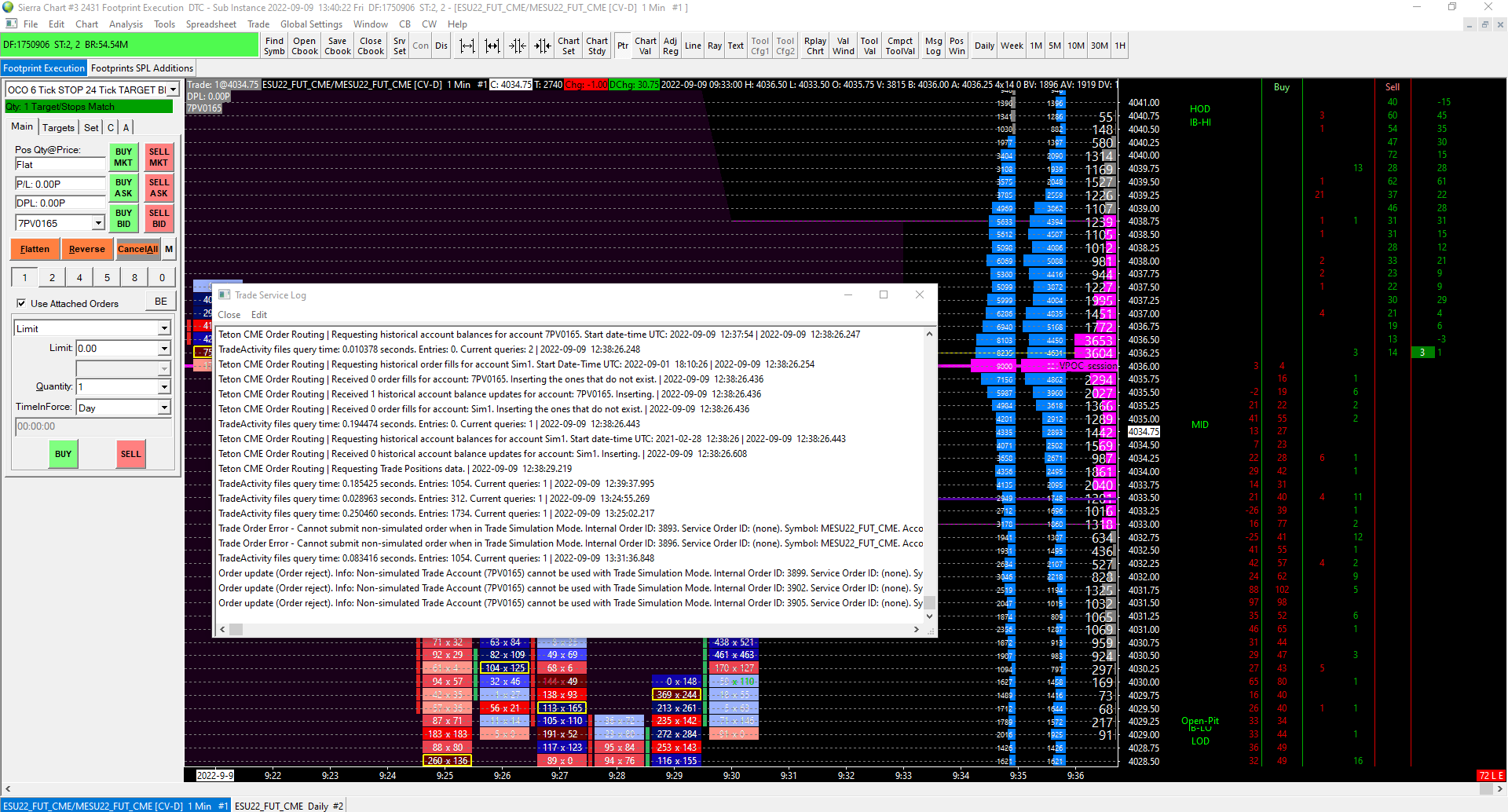The width and height of the screenshot is (1508, 812).
Task: Open the Global Settings menu
Action: (x=311, y=24)
